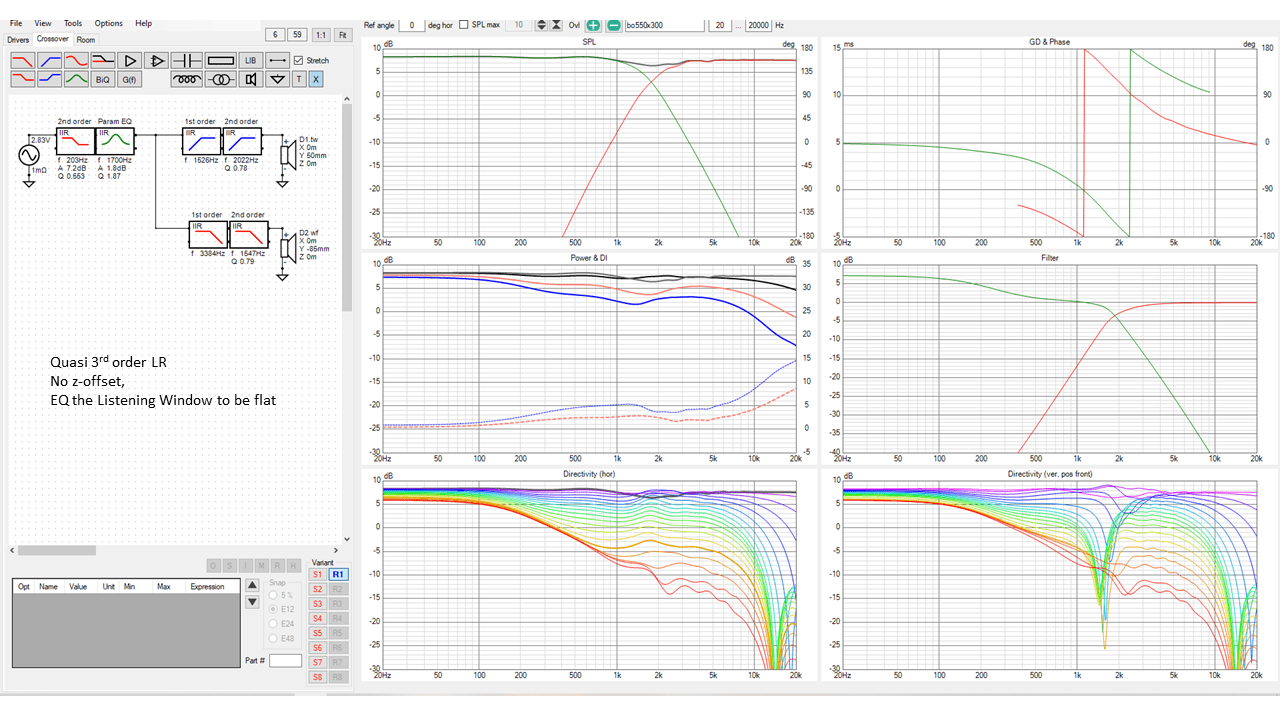Remove overlay with green minus button
The height and width of the screenshot is (720, 1280).
tap(614, 25)
